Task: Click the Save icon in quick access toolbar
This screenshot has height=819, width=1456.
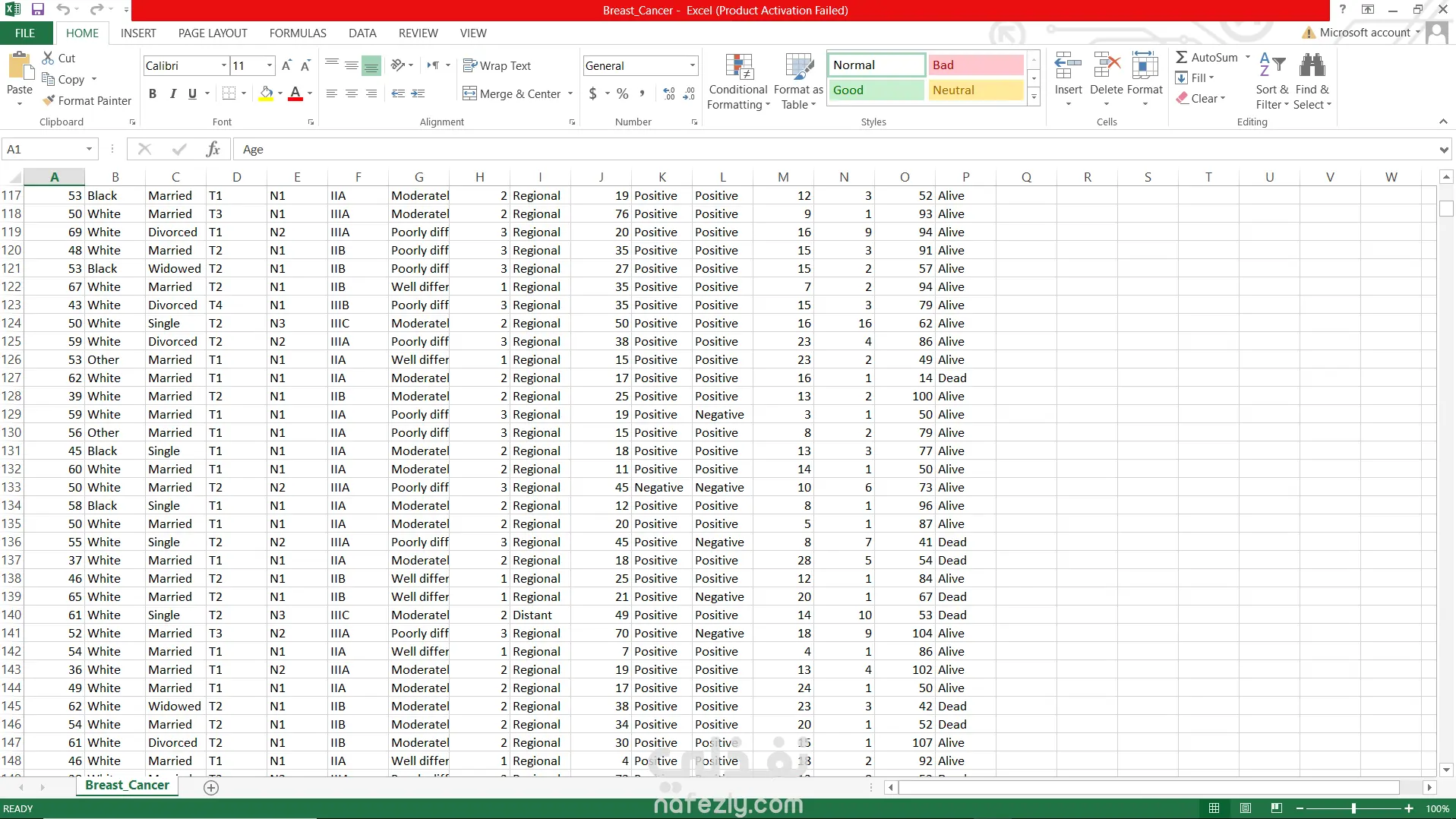Action: [x=38, y=10]
